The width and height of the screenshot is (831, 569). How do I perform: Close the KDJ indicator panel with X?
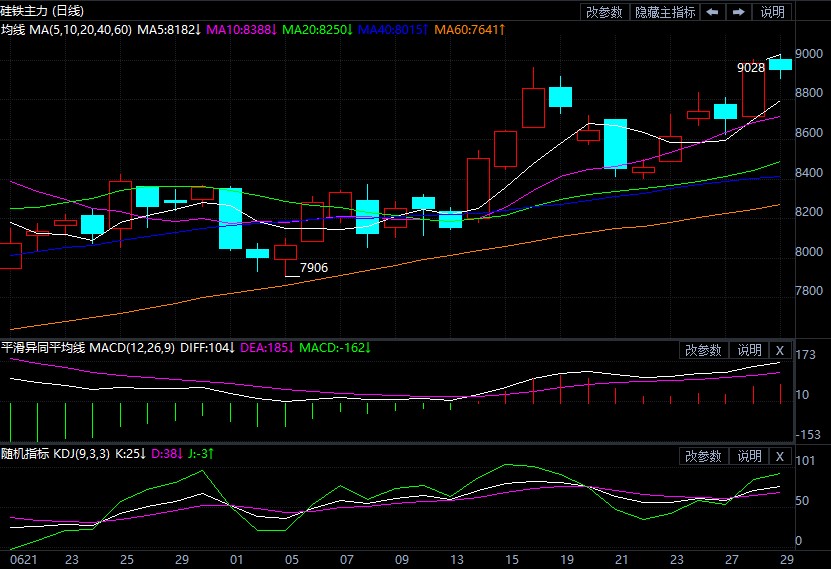coord(780,456)
